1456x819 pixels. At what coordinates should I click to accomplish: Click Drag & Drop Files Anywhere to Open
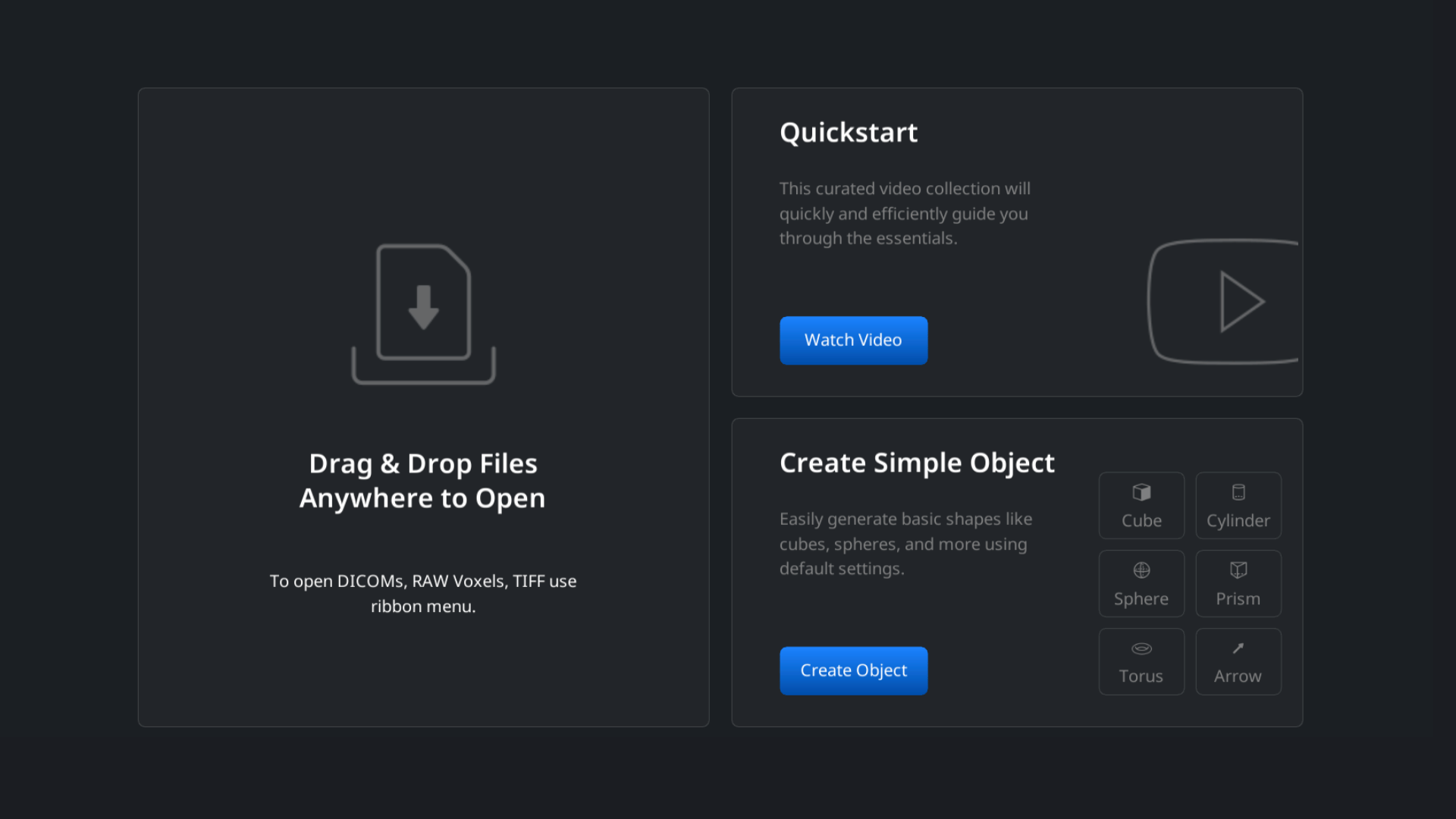[x=422, y=481]
